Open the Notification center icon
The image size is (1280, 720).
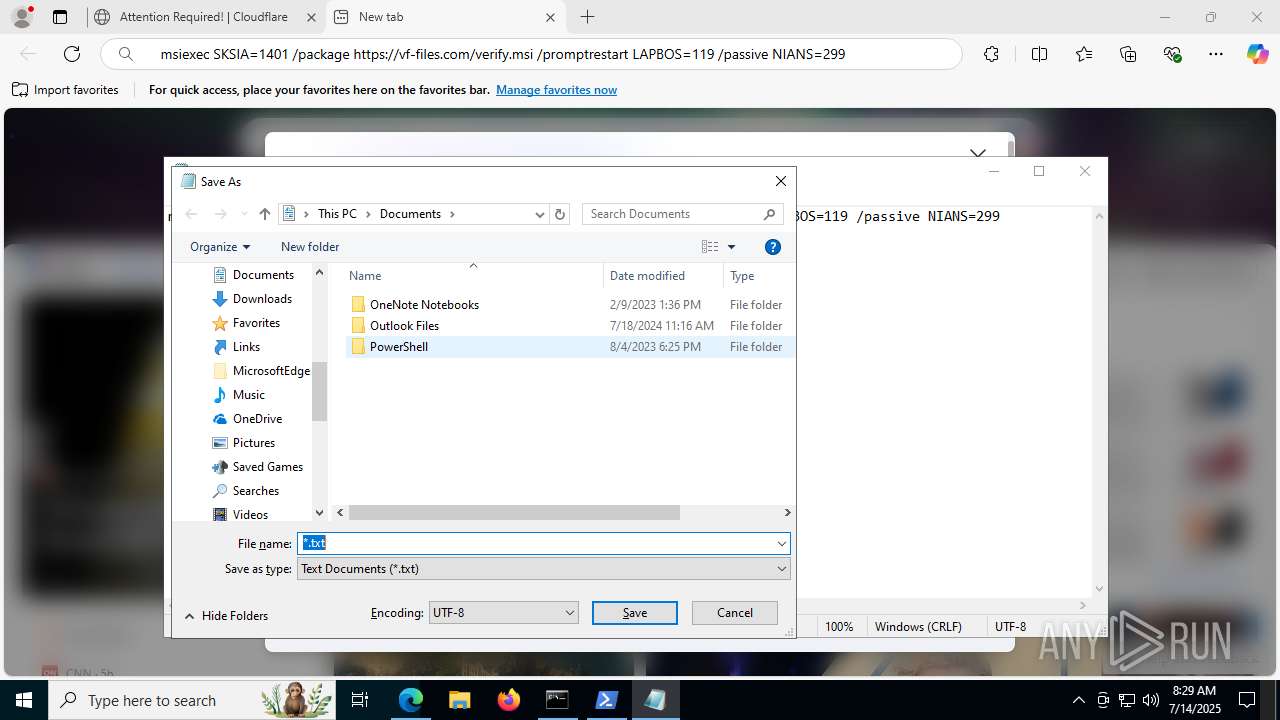click(x=1248, y=700)
